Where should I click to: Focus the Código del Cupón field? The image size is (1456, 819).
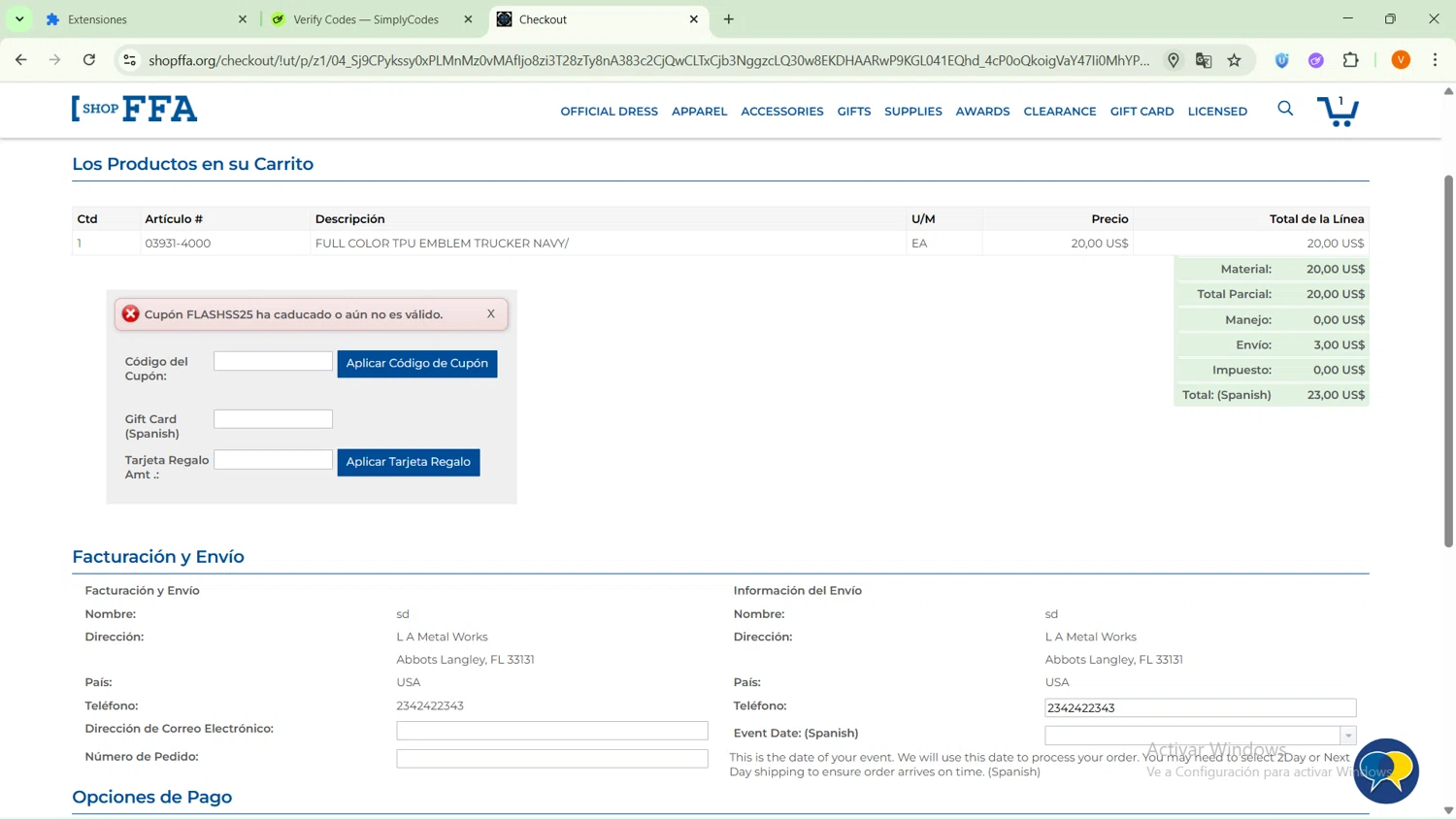[x=273, y=361]
